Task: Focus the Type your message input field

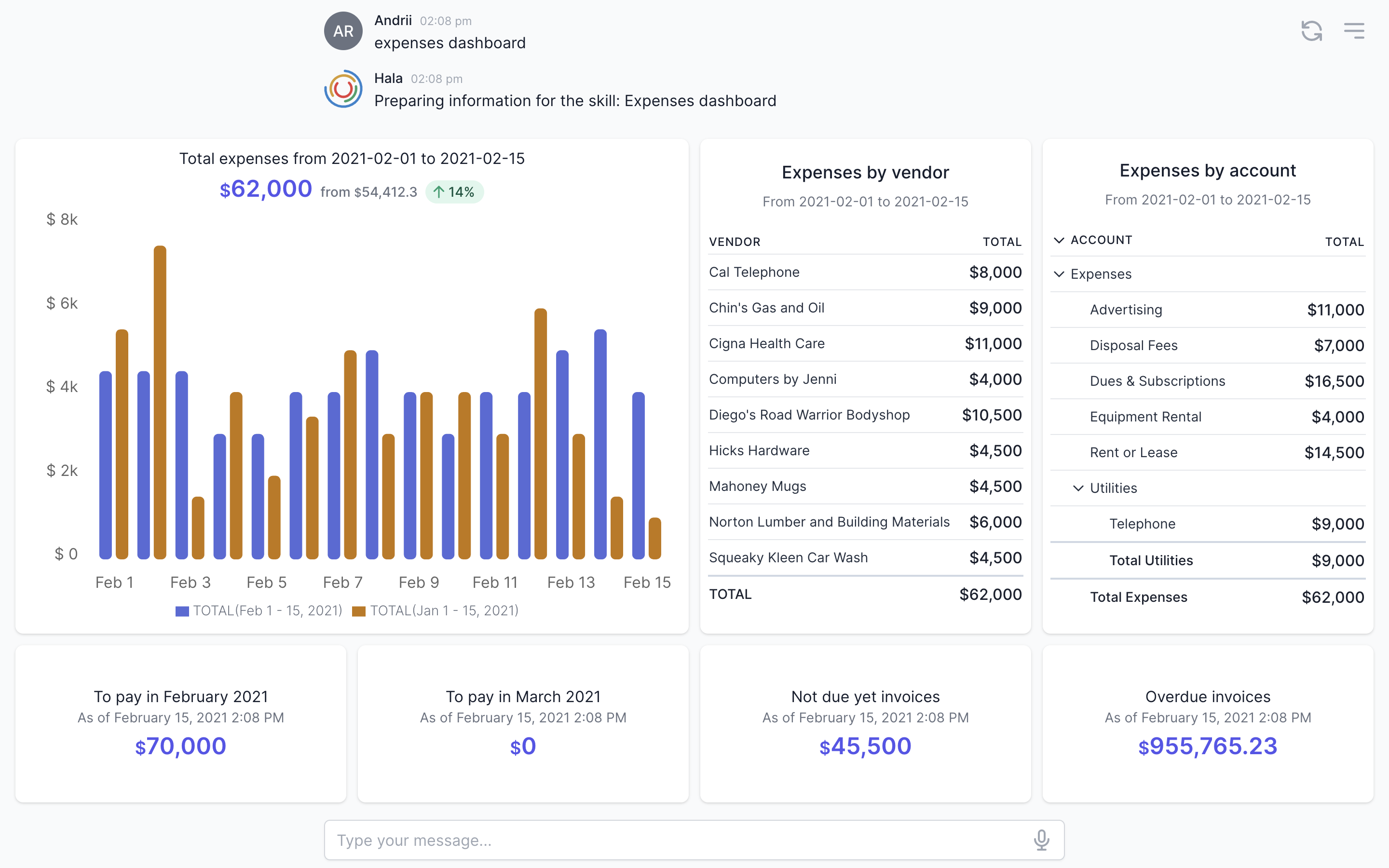Action: [694, 840]
